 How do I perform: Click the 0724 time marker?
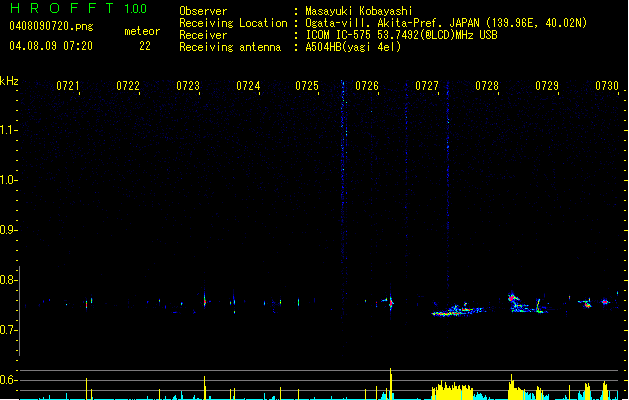point(248,86)
